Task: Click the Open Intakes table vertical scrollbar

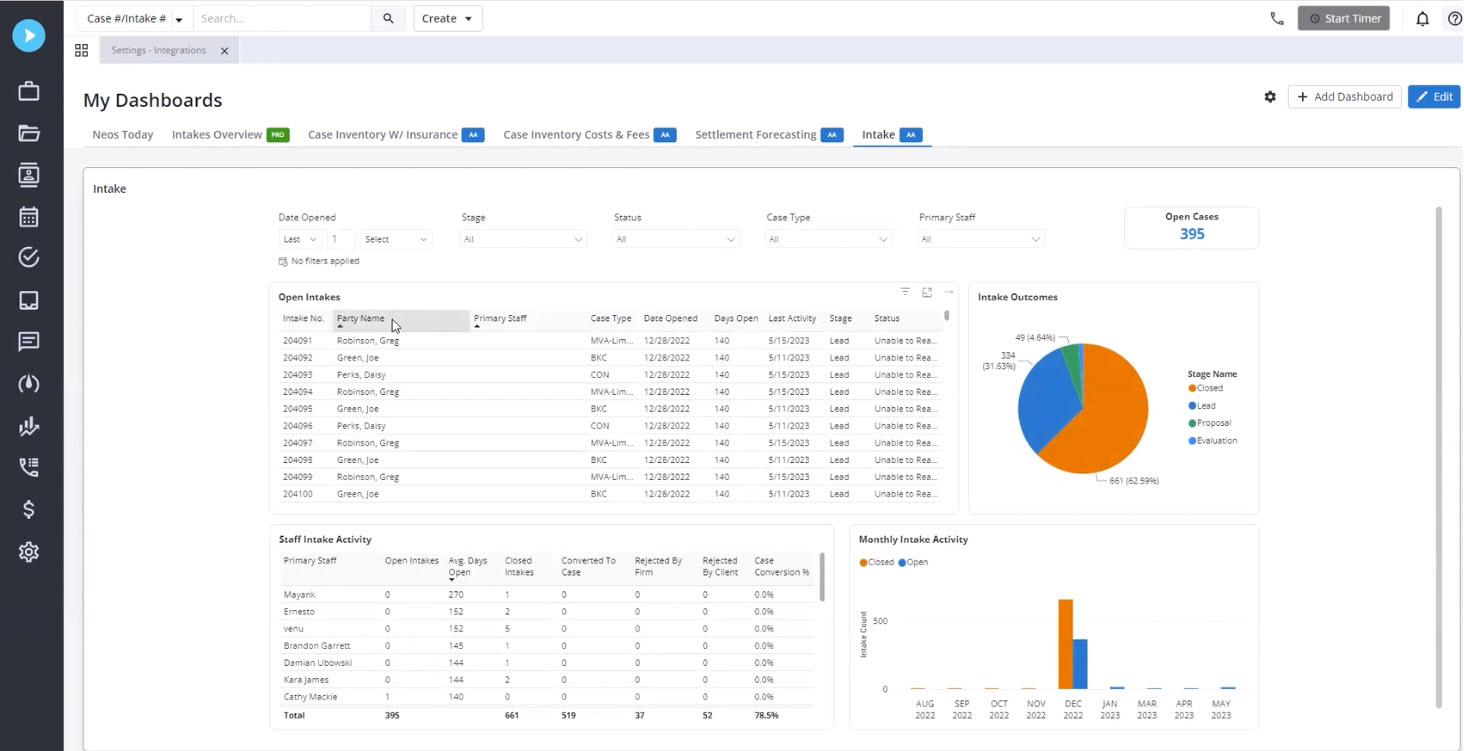Action: [x=946, y=316]
